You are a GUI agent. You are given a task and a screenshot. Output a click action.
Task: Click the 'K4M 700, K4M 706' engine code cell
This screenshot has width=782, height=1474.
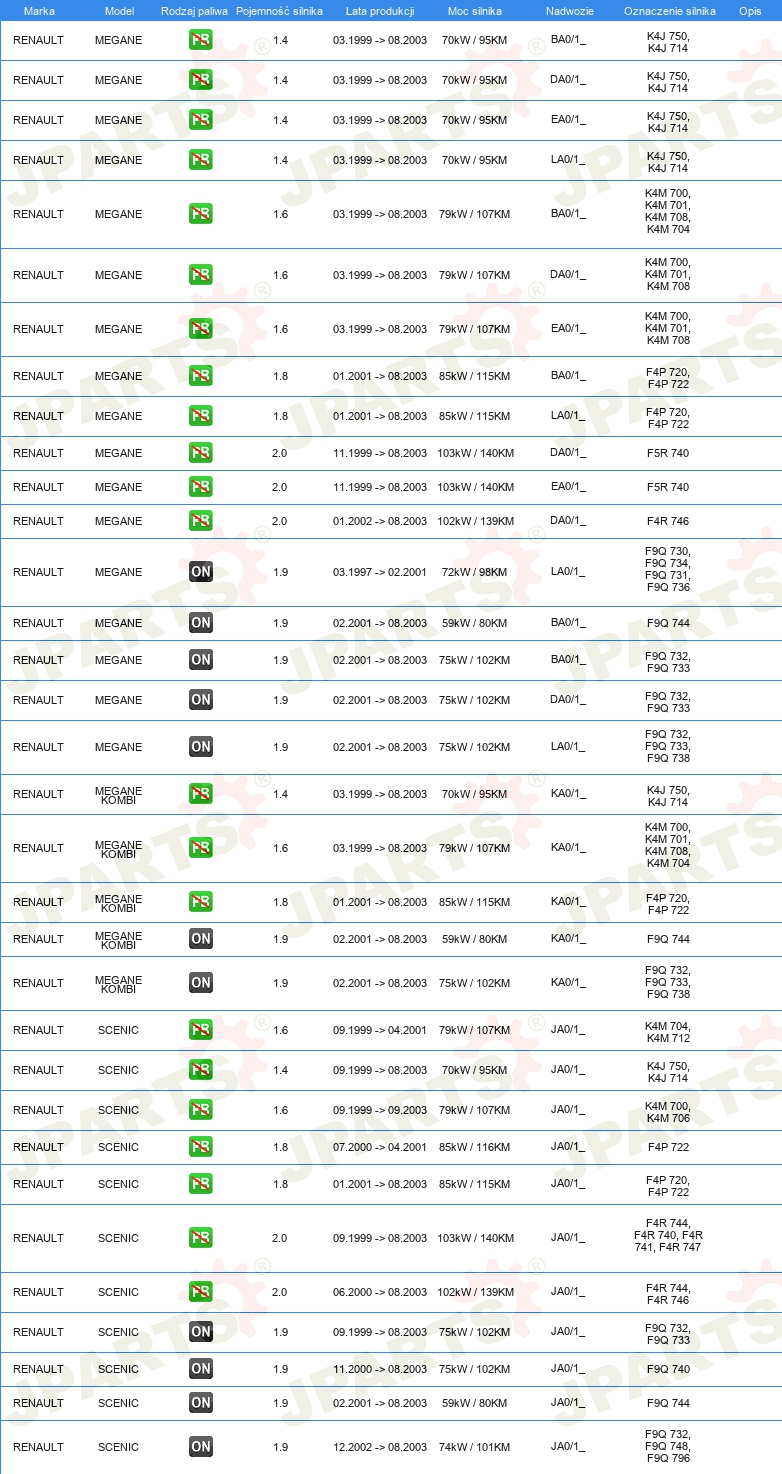pyautogui.click(x=668, y=1112)
